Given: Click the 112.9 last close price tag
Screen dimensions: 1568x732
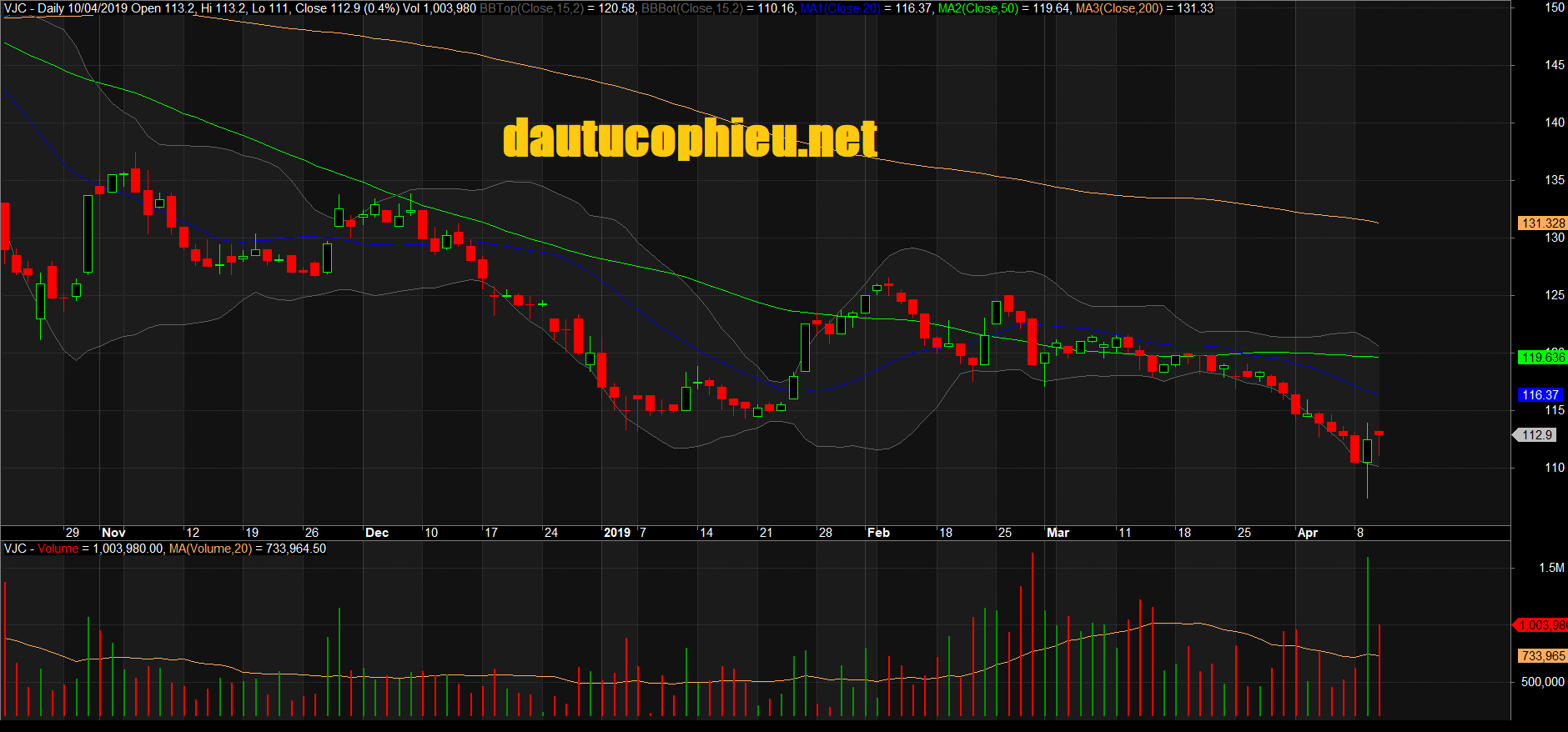Looking at the screenshot, I should (x=1536, y=435).
